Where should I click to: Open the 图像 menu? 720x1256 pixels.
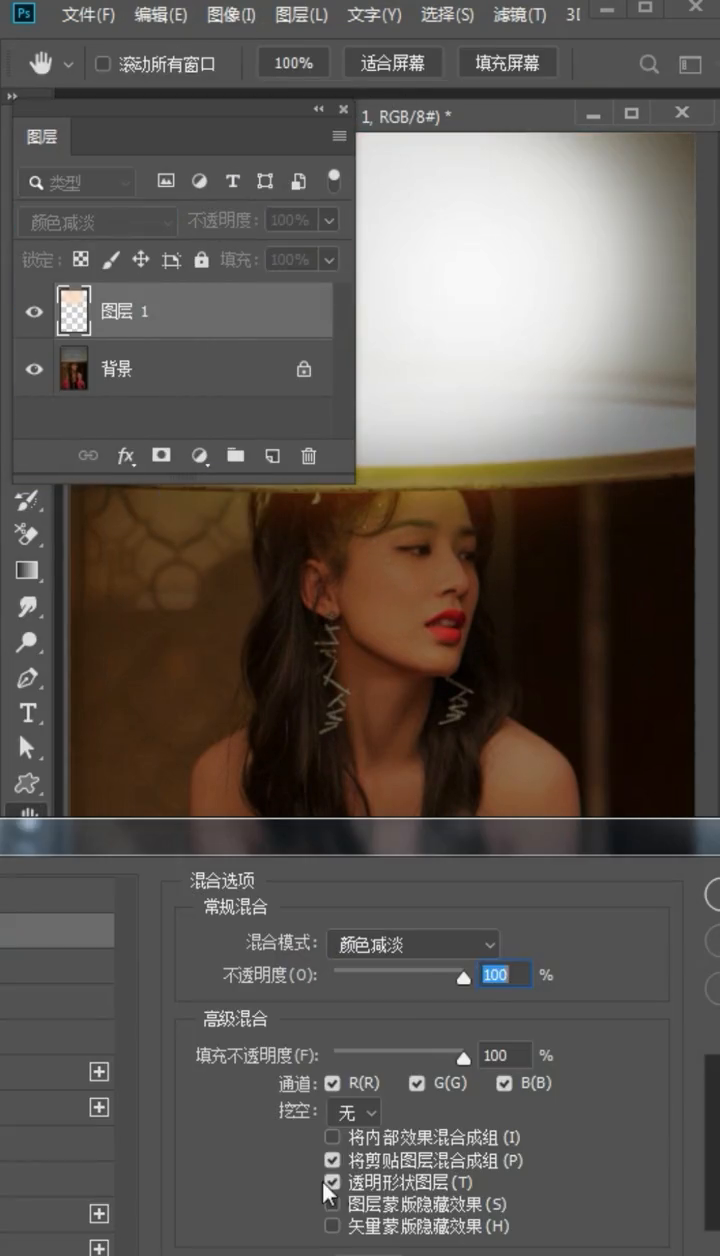pyautogui.click(x=231, y=15)
